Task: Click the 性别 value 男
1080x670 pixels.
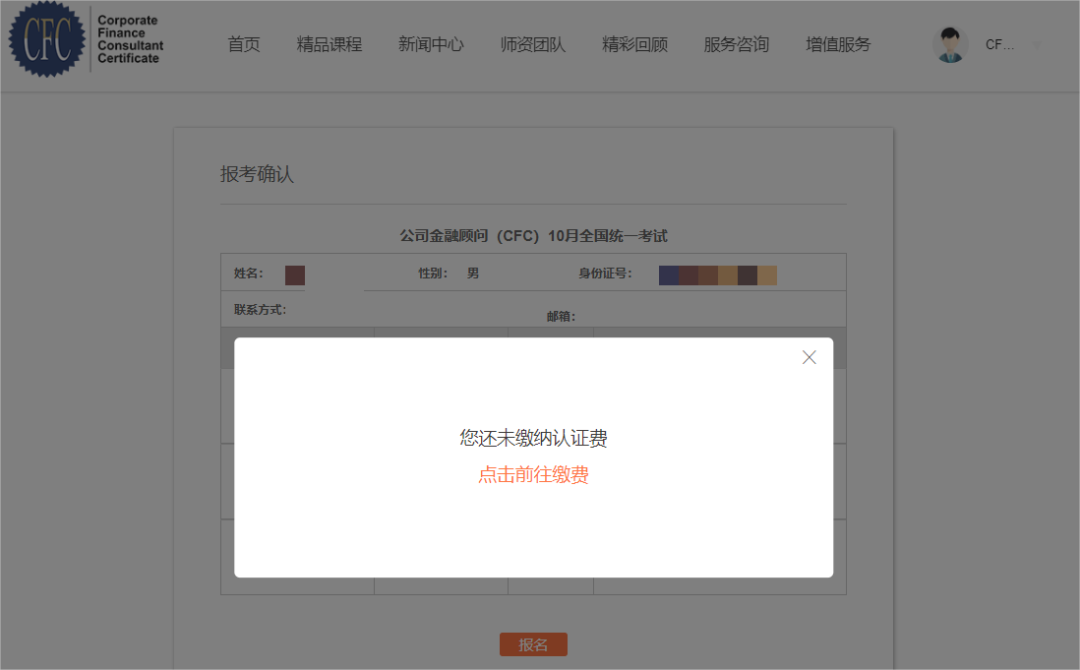Action: coord(472,273)
